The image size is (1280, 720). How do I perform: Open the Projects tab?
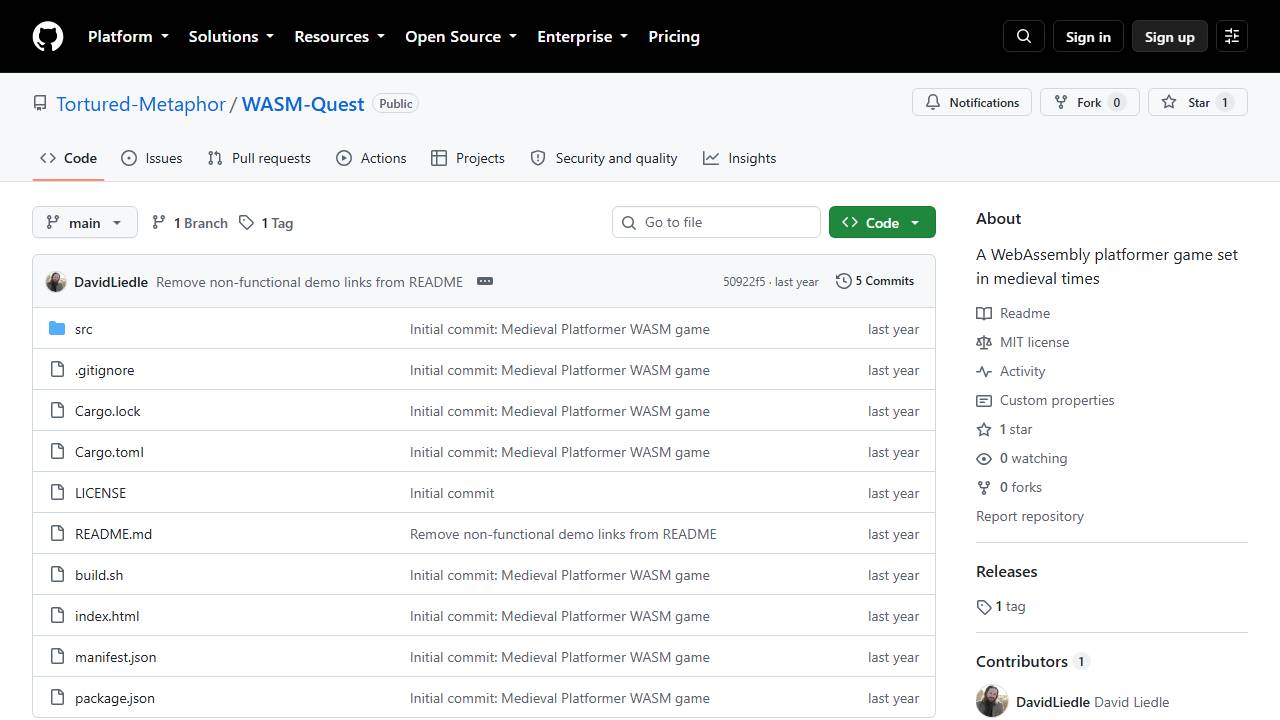(468, 158)
